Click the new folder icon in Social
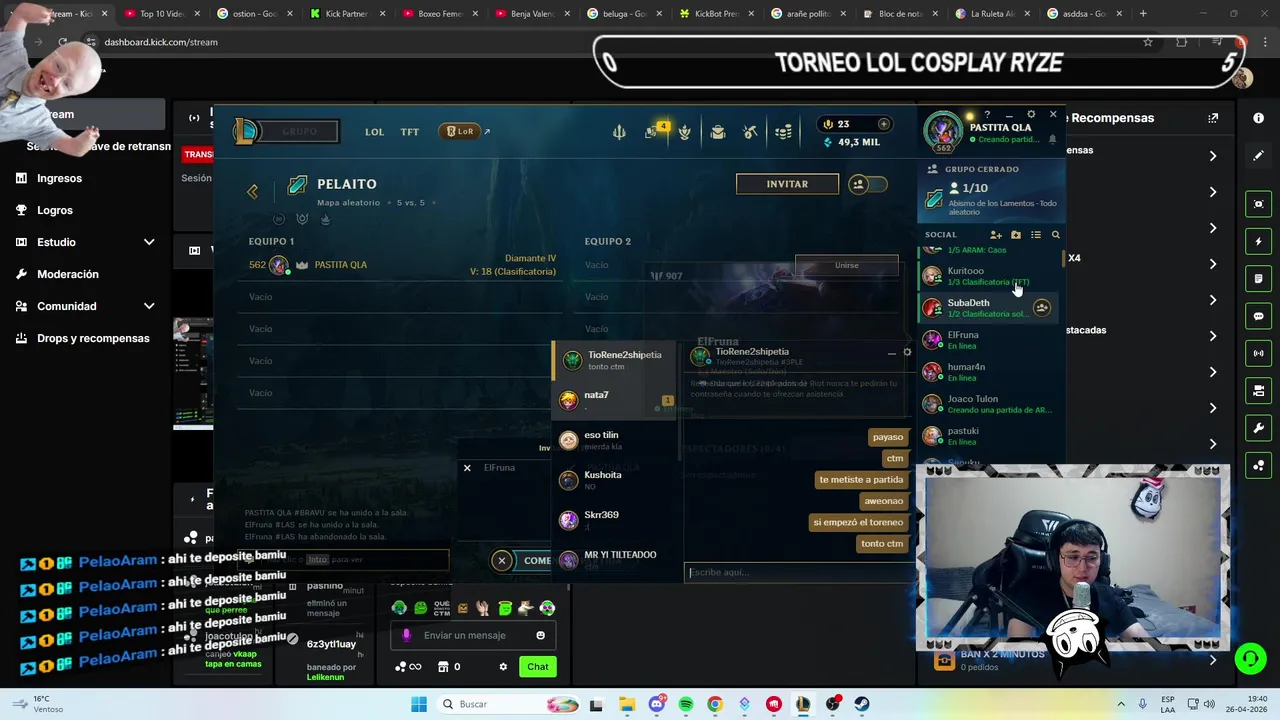Image resolution: width=1280 pixels, height=720 pixels. [x=1015, y=235]
